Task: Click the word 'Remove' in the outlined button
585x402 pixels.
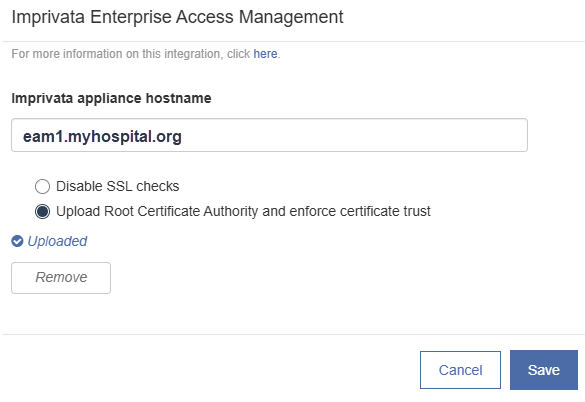Action: (61, 277)
